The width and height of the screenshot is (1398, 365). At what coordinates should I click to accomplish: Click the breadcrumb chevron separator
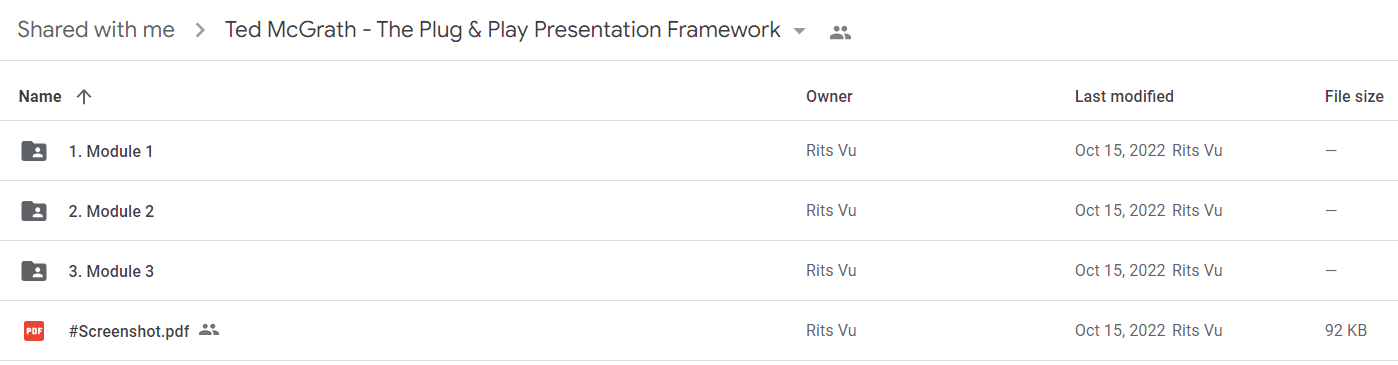click(200, 31)
